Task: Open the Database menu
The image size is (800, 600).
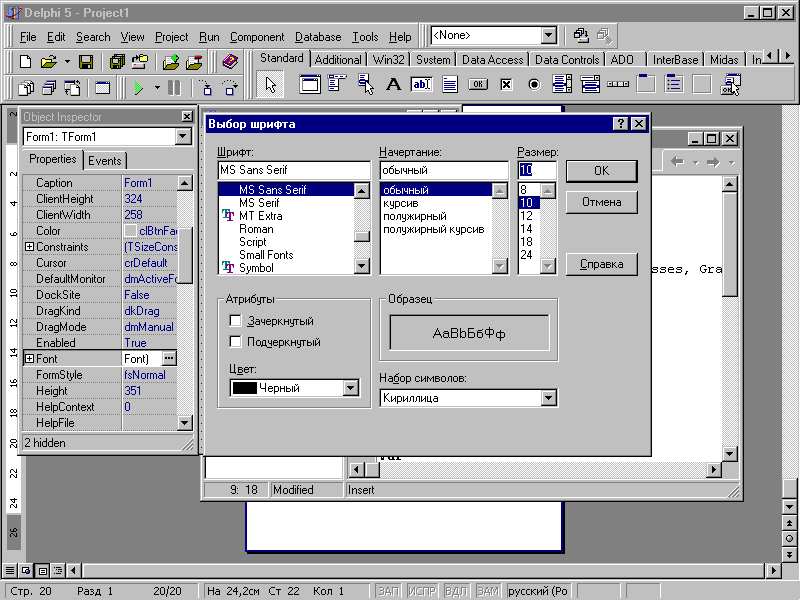Action: (318, 37)
